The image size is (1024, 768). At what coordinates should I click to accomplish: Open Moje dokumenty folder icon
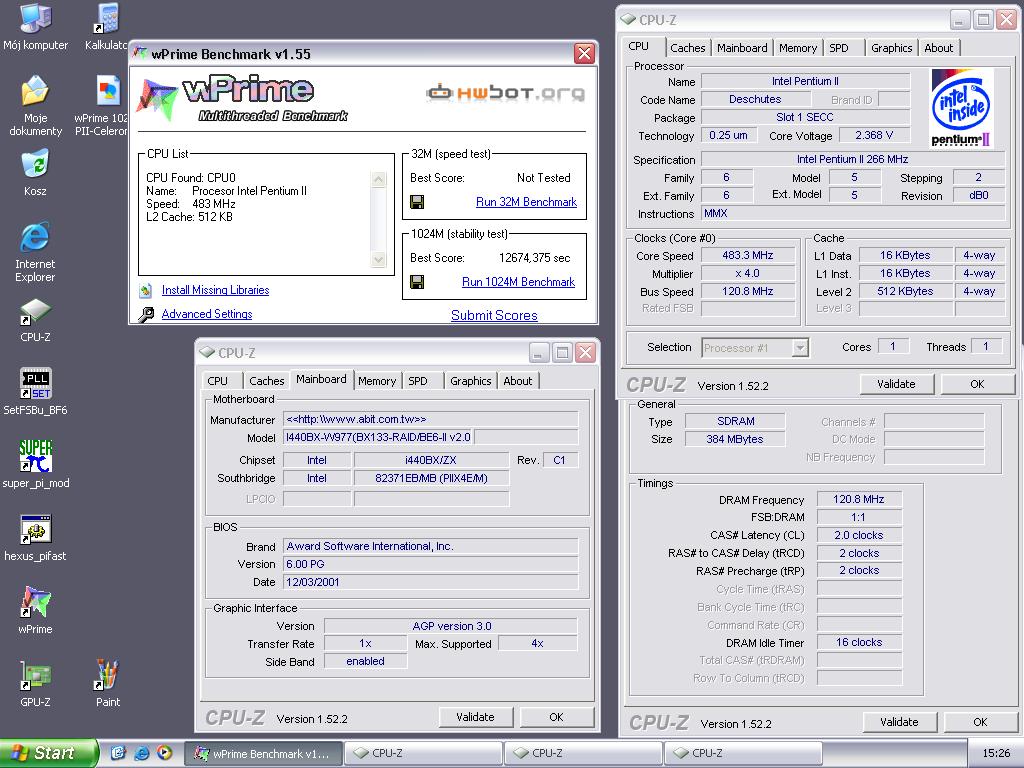(35, 106)
